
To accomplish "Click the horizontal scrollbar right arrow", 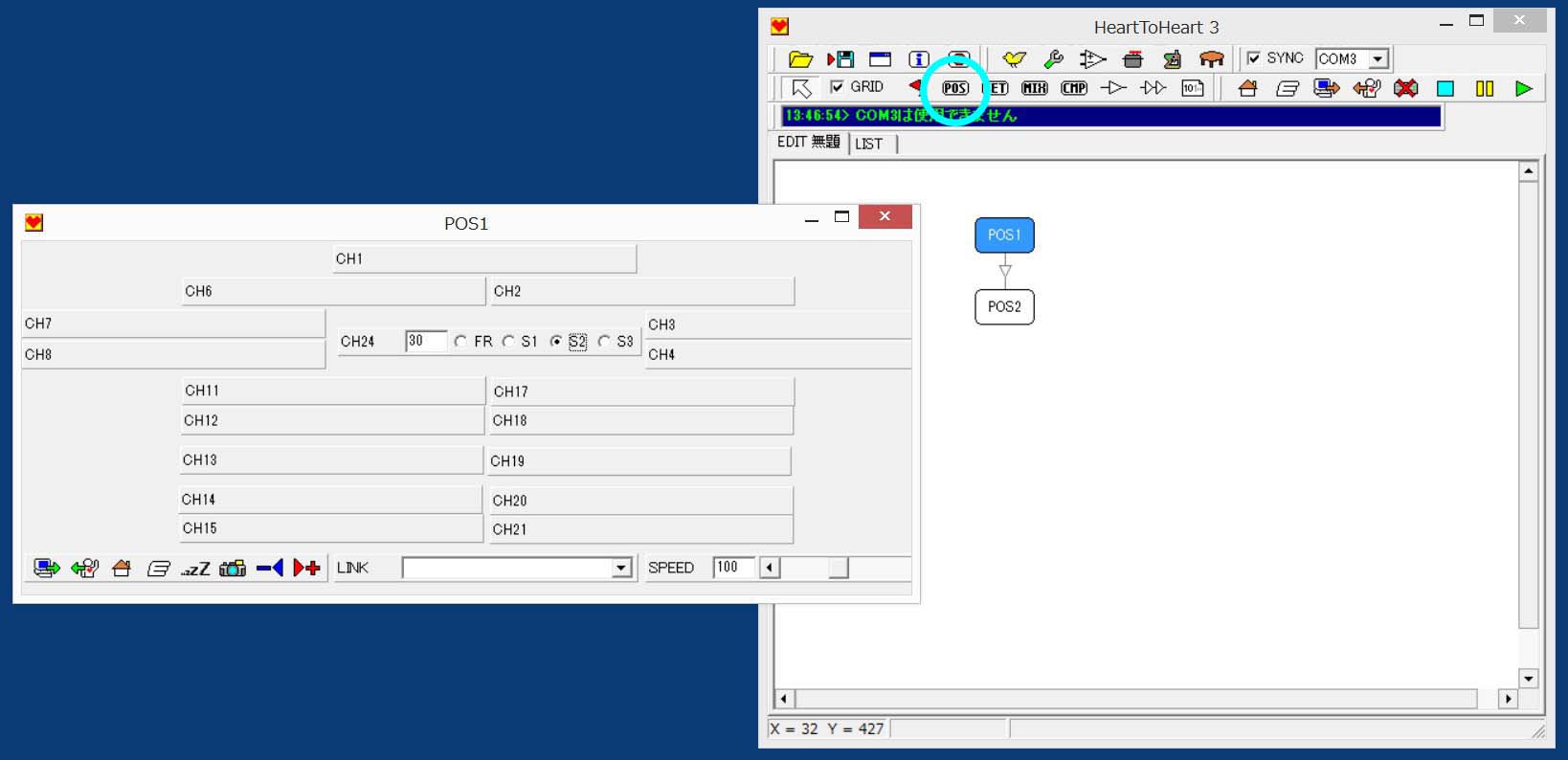I will point(1509,699).
